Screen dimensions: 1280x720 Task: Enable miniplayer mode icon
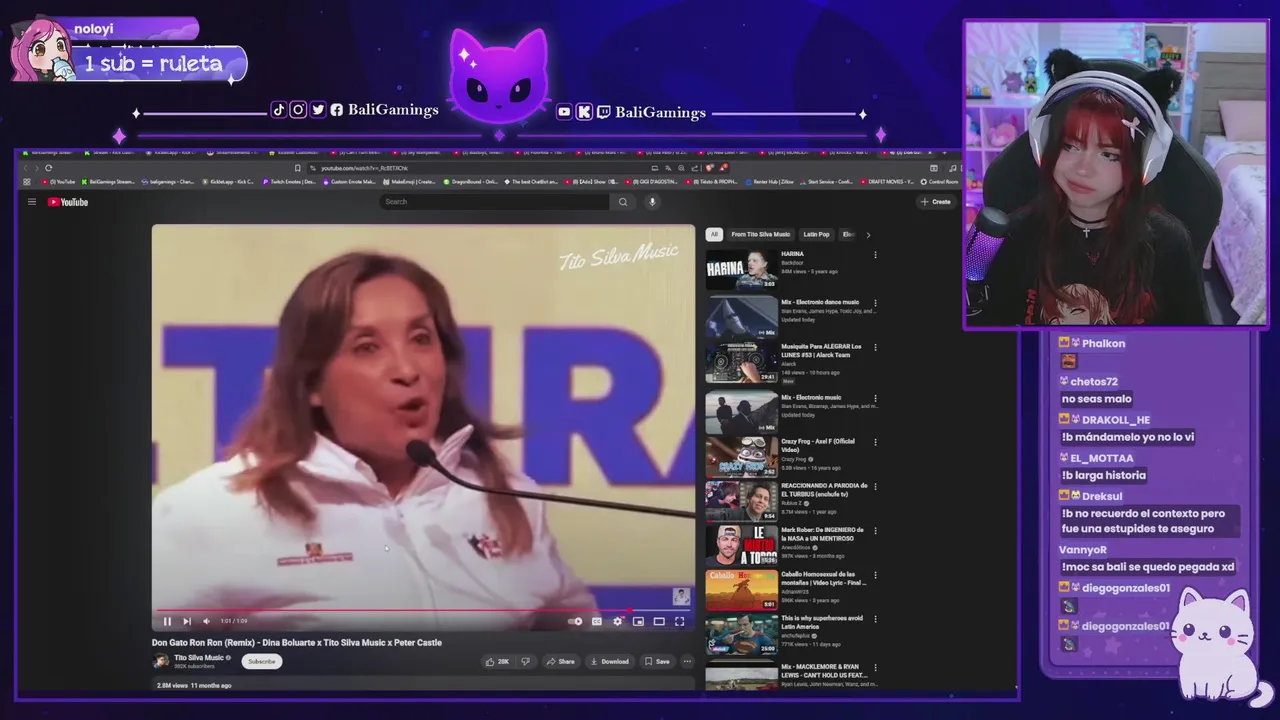[x=638, y=621]
